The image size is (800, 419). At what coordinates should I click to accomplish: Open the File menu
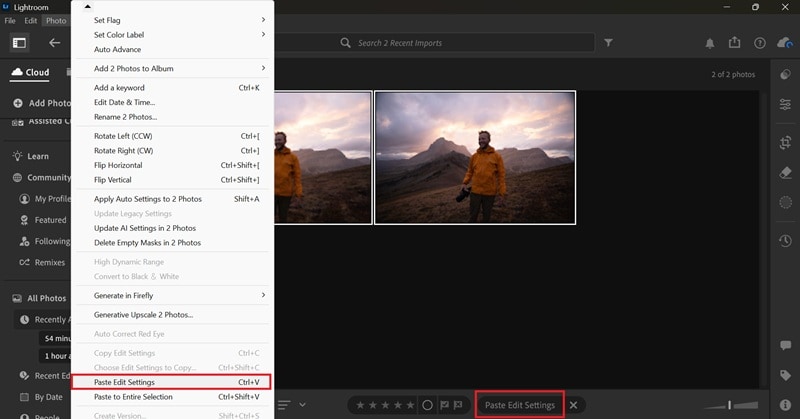(x=10, y=20)
